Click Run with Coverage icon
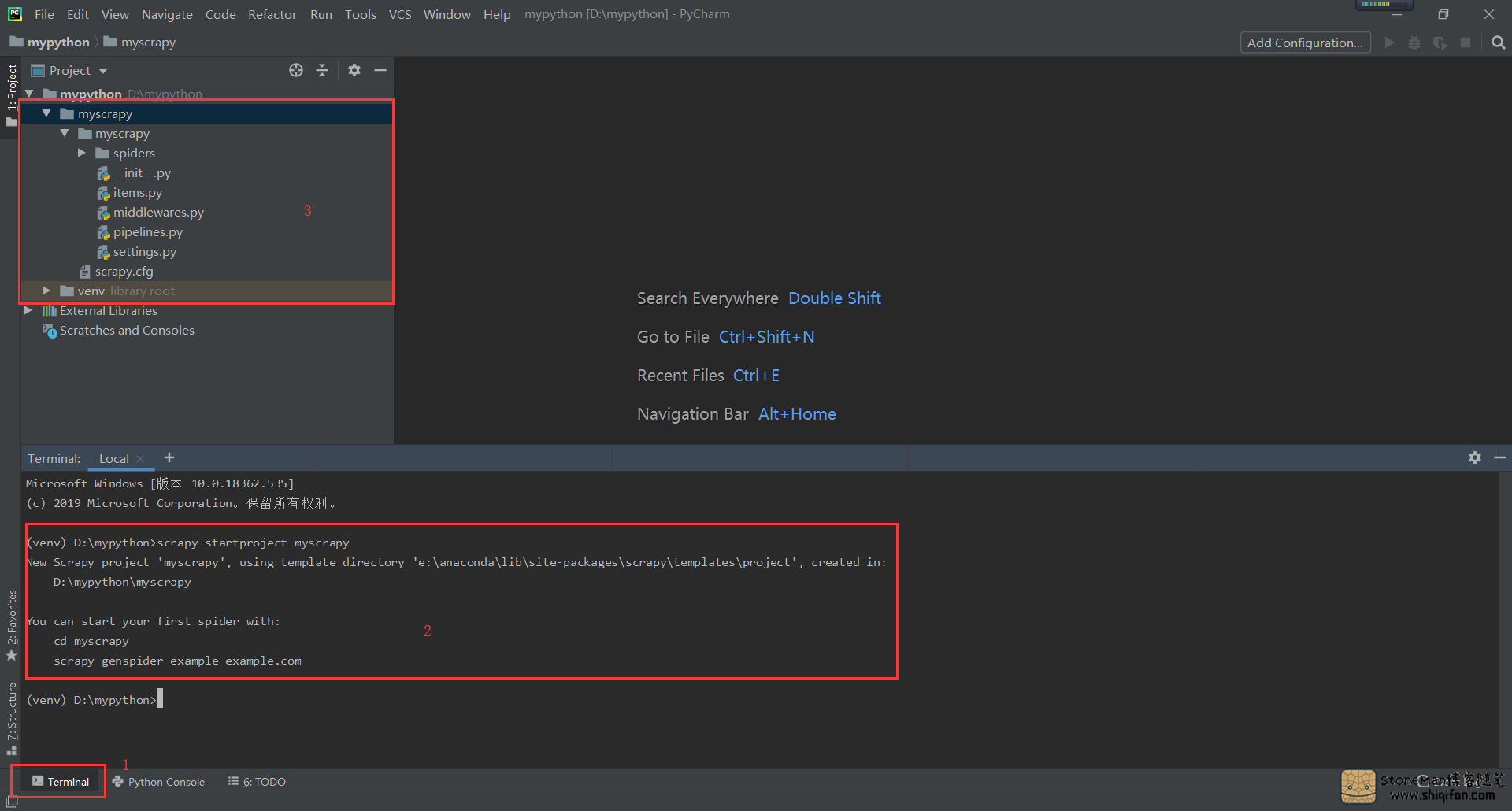 1440,43
